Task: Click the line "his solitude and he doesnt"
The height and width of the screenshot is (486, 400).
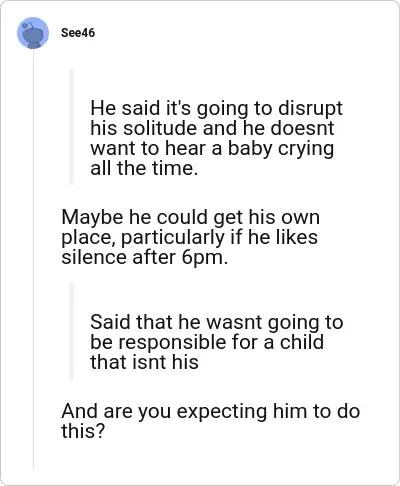Action: (x=212, y=128)
